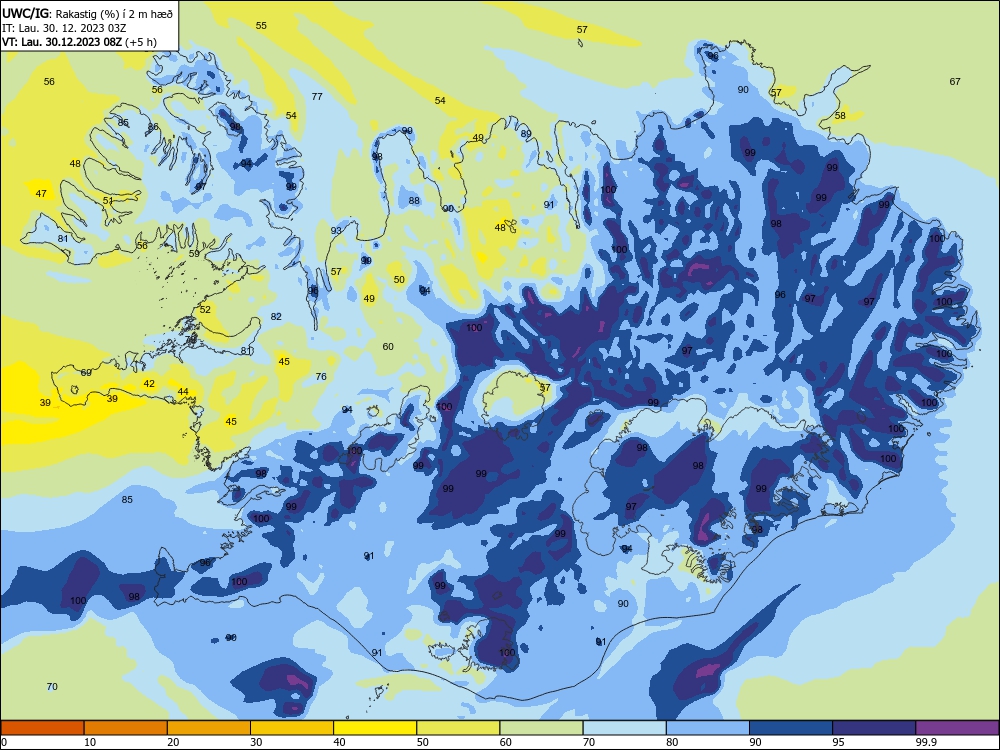Click the legend label '99.9'
This screenshot has height=750, width=1000.
[x=926, y=742]
